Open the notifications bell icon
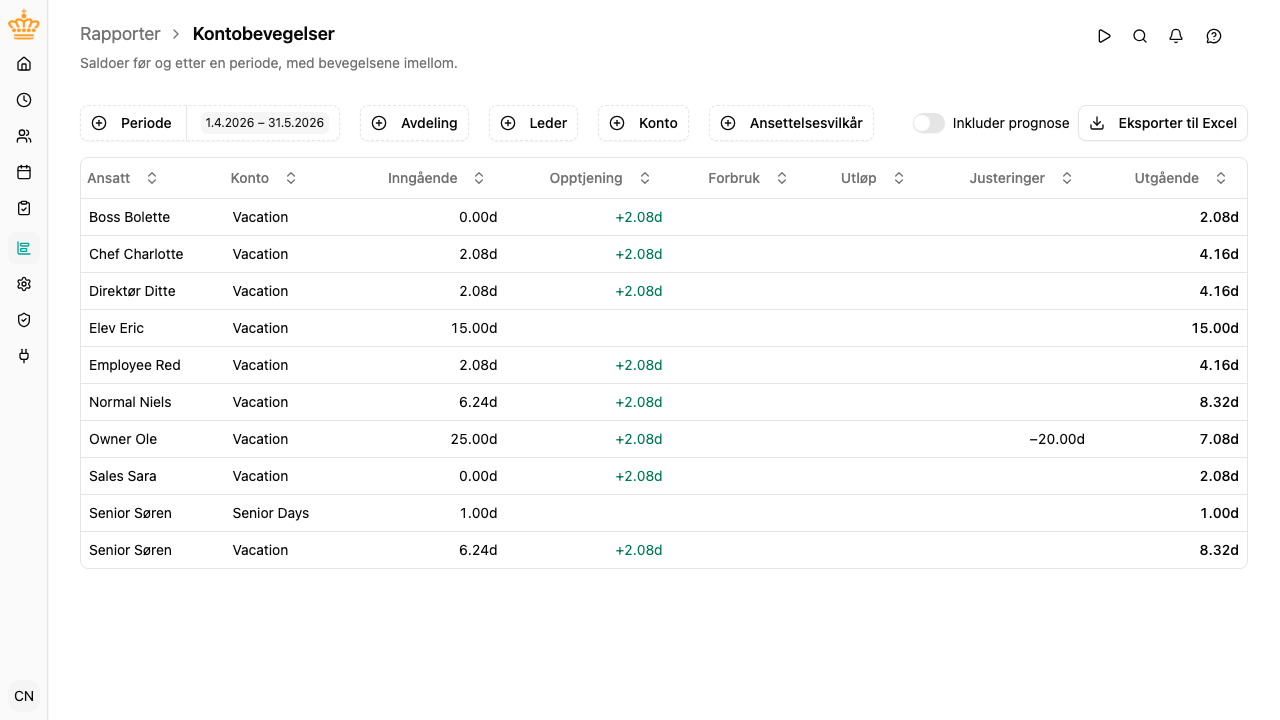The width and height of the screenshot is (1280, 720). click(x=1176, y=36)
